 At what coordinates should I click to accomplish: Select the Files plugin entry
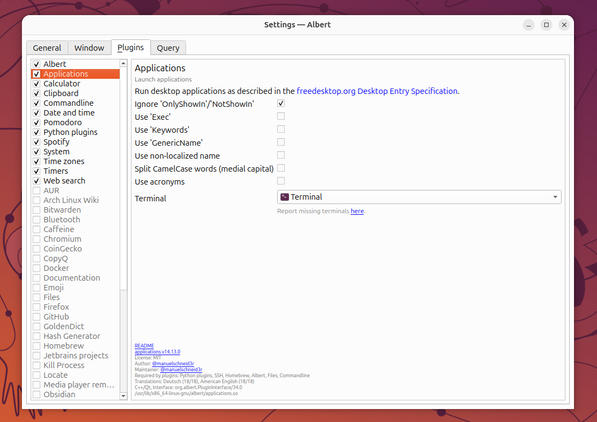click(x=75, y=297)
